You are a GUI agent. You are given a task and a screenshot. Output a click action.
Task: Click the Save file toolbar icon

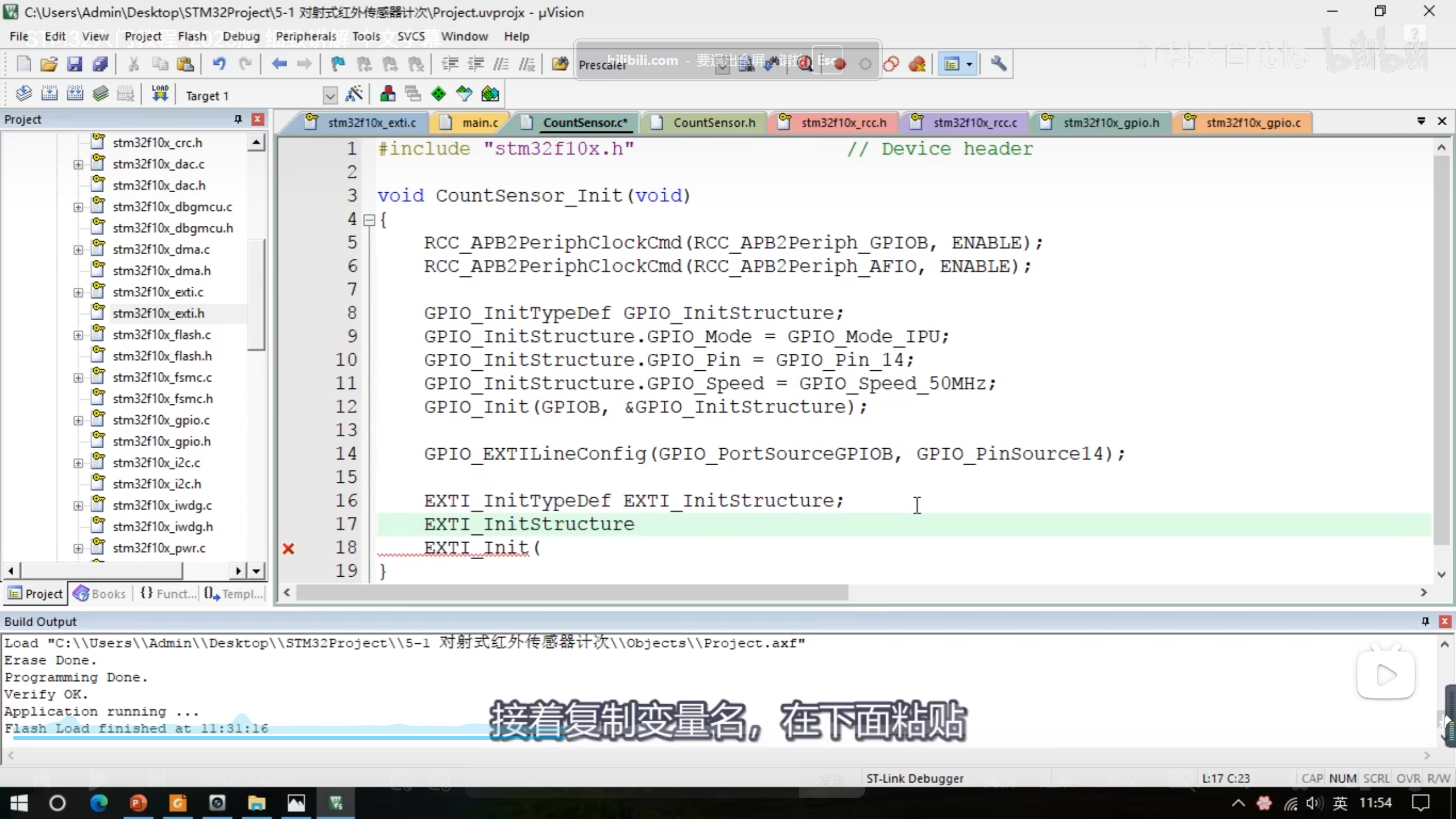coord(75,64)
